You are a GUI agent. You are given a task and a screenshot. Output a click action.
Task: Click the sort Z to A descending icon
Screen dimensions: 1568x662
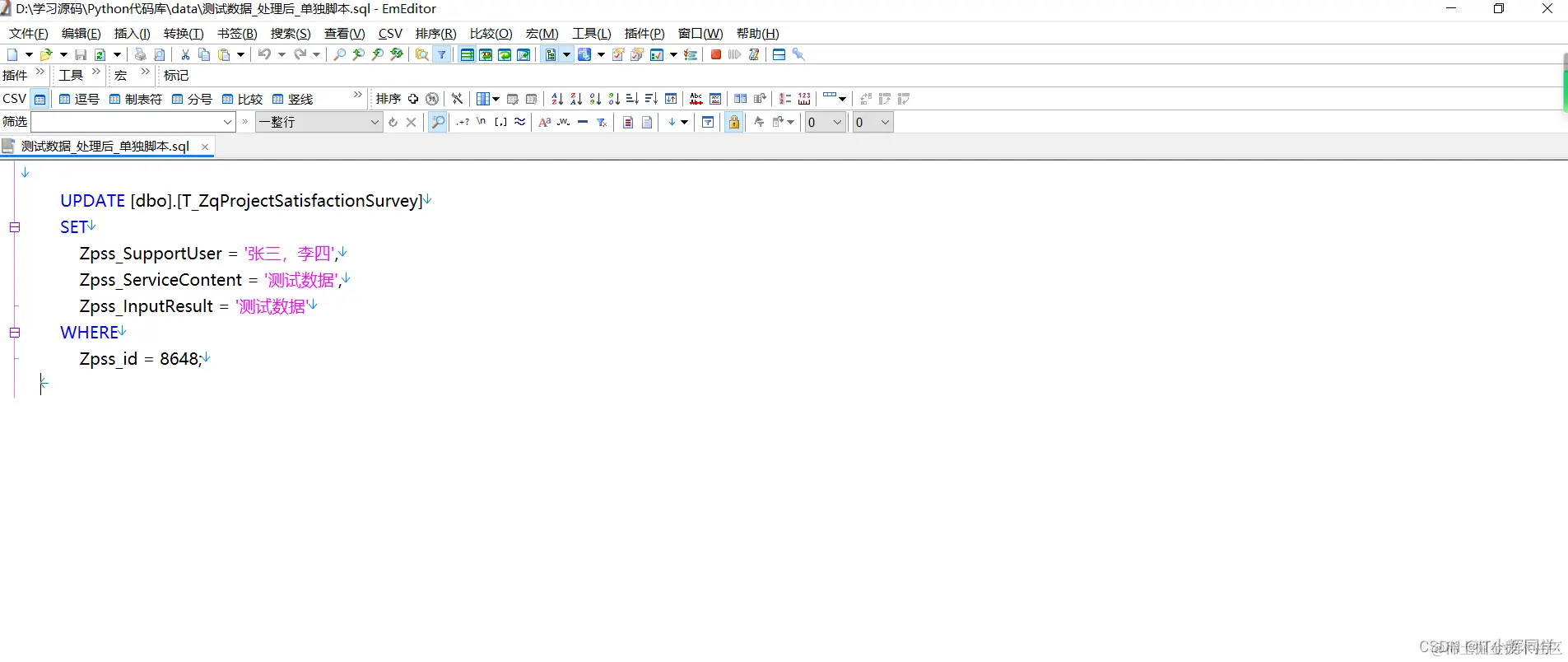click(576, 99)
